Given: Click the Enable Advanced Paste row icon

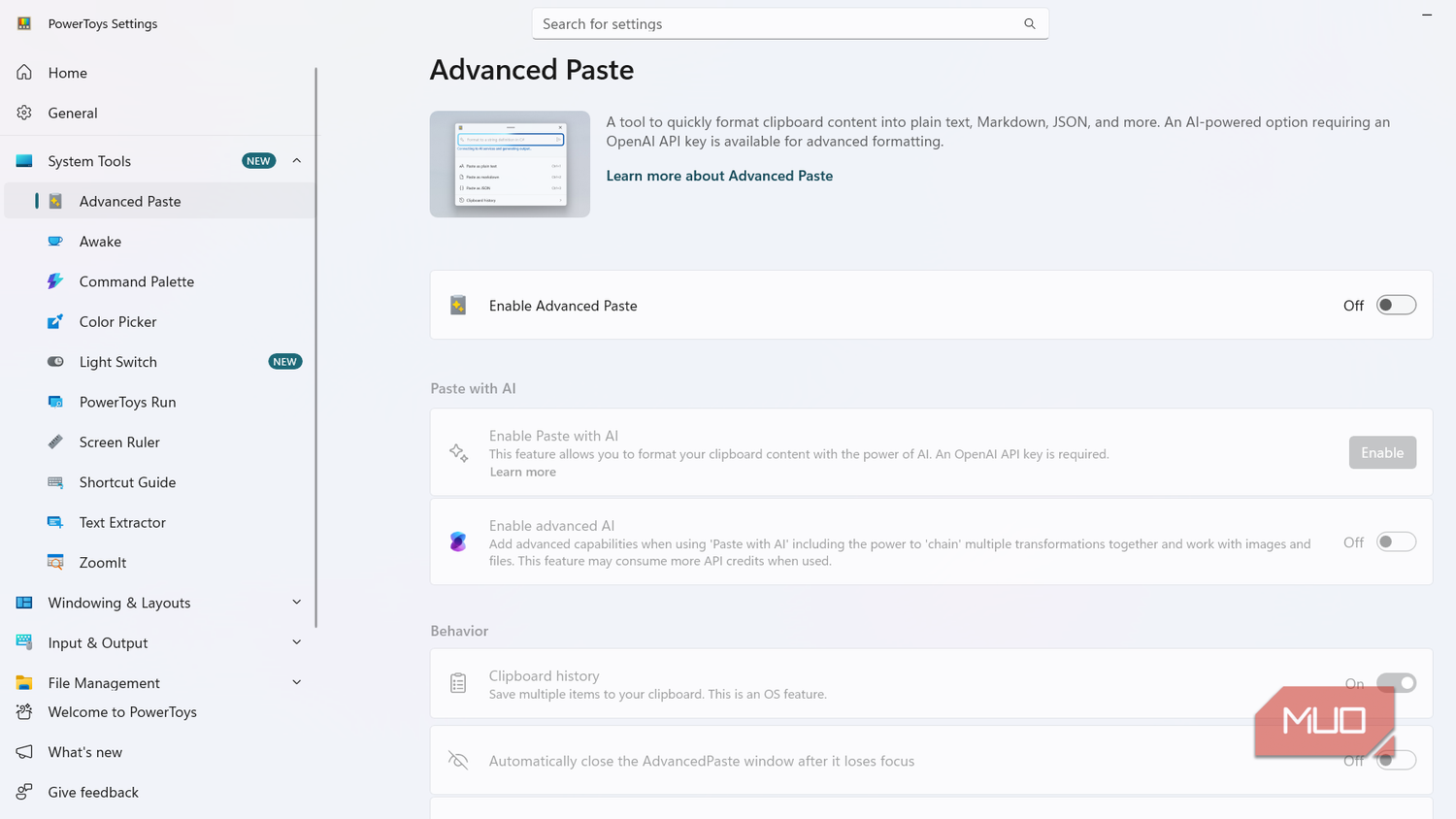Looking at the screenshot, I should coord(458,306).
